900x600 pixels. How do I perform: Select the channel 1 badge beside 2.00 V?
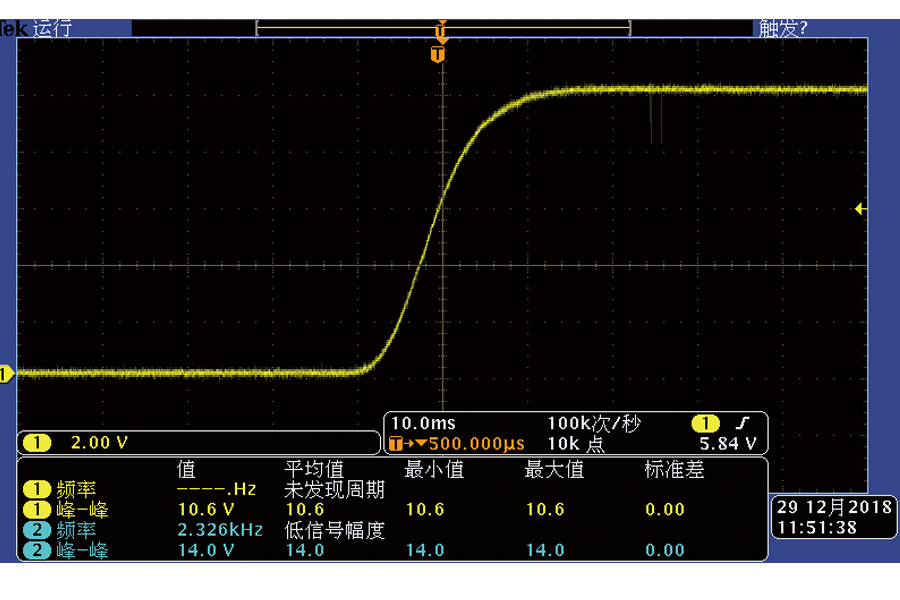pos(37,442)
